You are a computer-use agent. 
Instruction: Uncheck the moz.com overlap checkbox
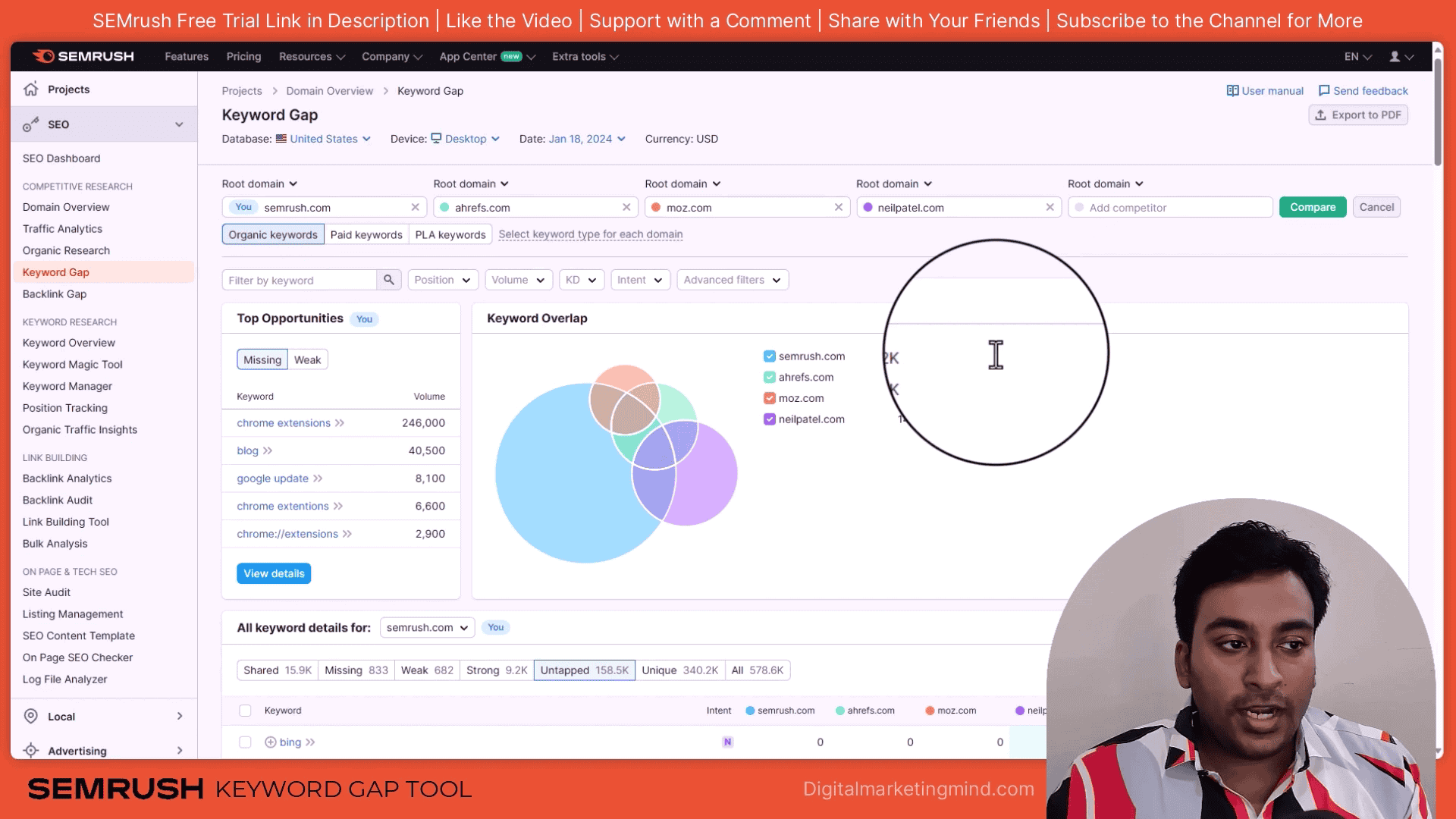coord(770,398)
